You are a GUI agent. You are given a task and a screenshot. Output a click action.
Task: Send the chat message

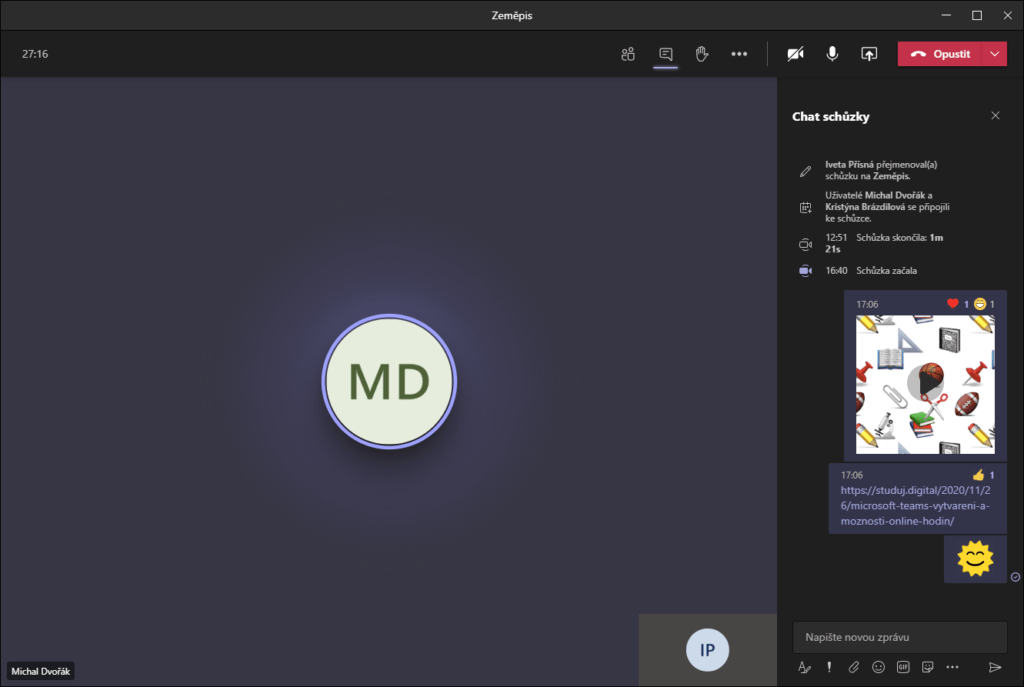(994, 667)
